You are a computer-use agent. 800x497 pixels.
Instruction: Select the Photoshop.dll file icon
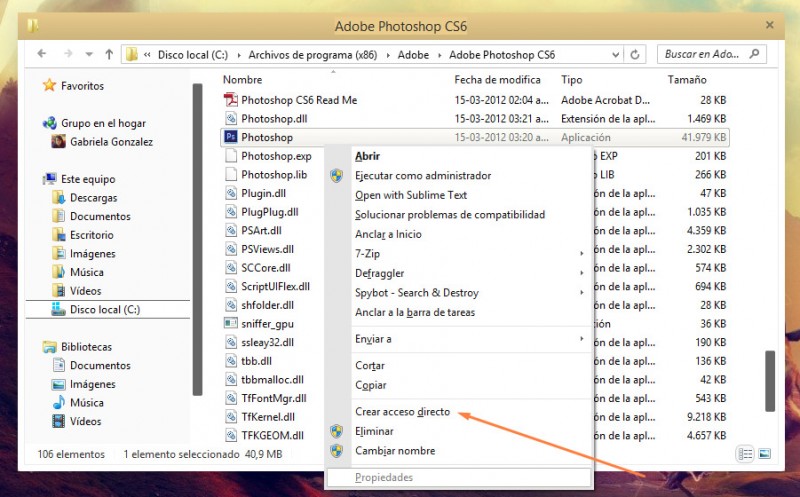coord(231,118)
